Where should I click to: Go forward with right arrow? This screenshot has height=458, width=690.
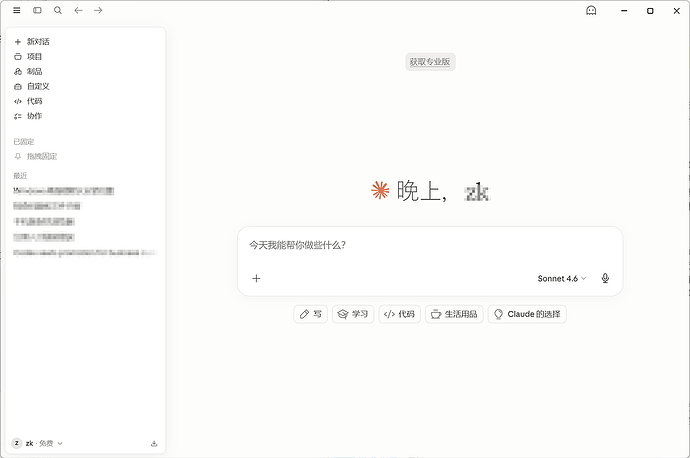[x=98, y=10]
